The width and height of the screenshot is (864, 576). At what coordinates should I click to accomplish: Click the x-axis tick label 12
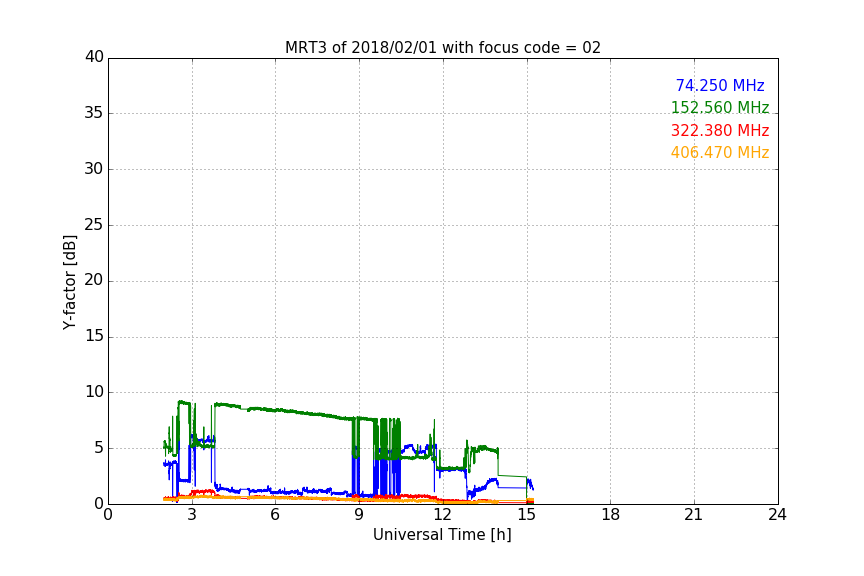pos(443,515)
